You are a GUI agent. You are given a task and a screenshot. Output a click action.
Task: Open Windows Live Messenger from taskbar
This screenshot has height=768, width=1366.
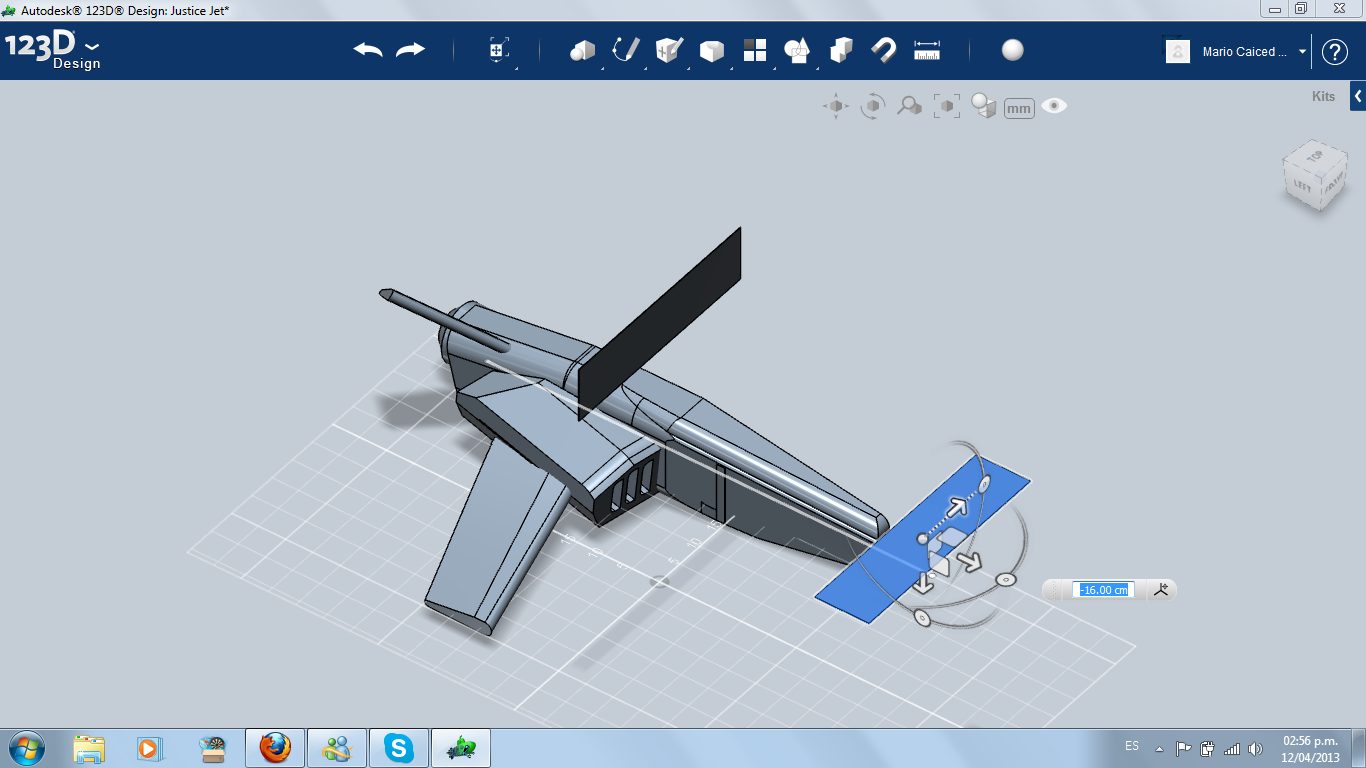point(337,748)
